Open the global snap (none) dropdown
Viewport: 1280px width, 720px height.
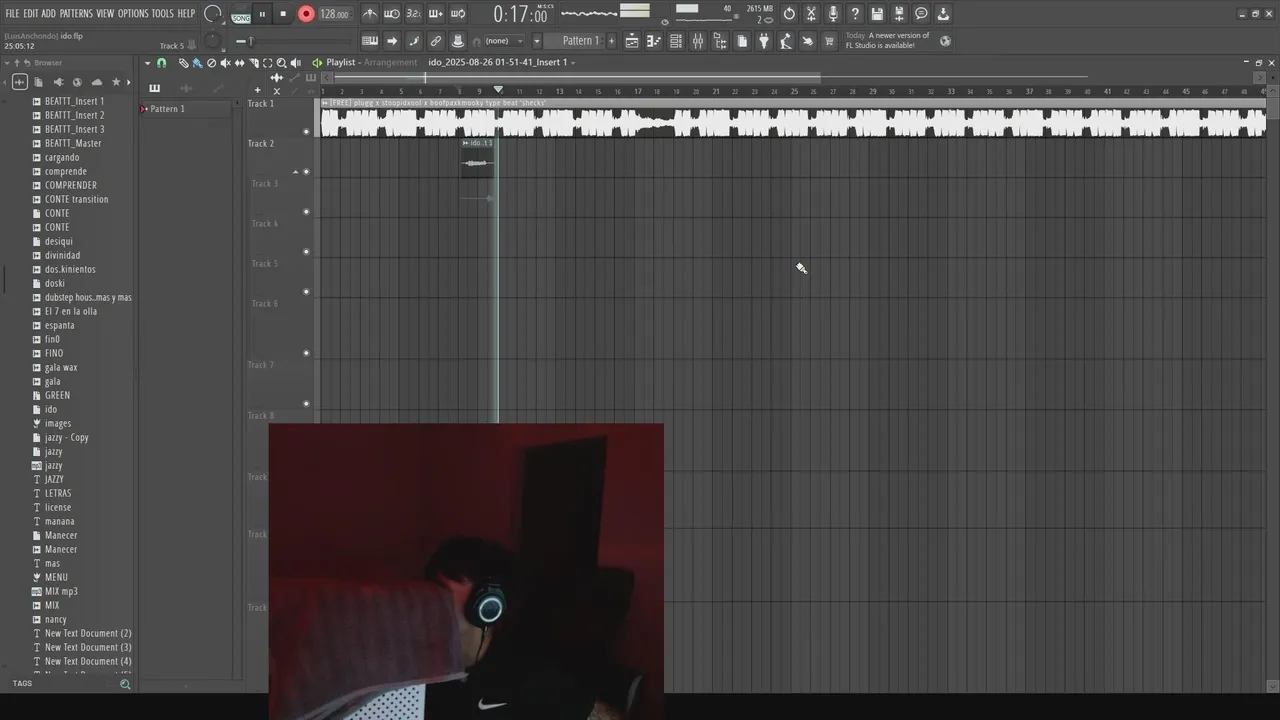(x=505, y=41)
